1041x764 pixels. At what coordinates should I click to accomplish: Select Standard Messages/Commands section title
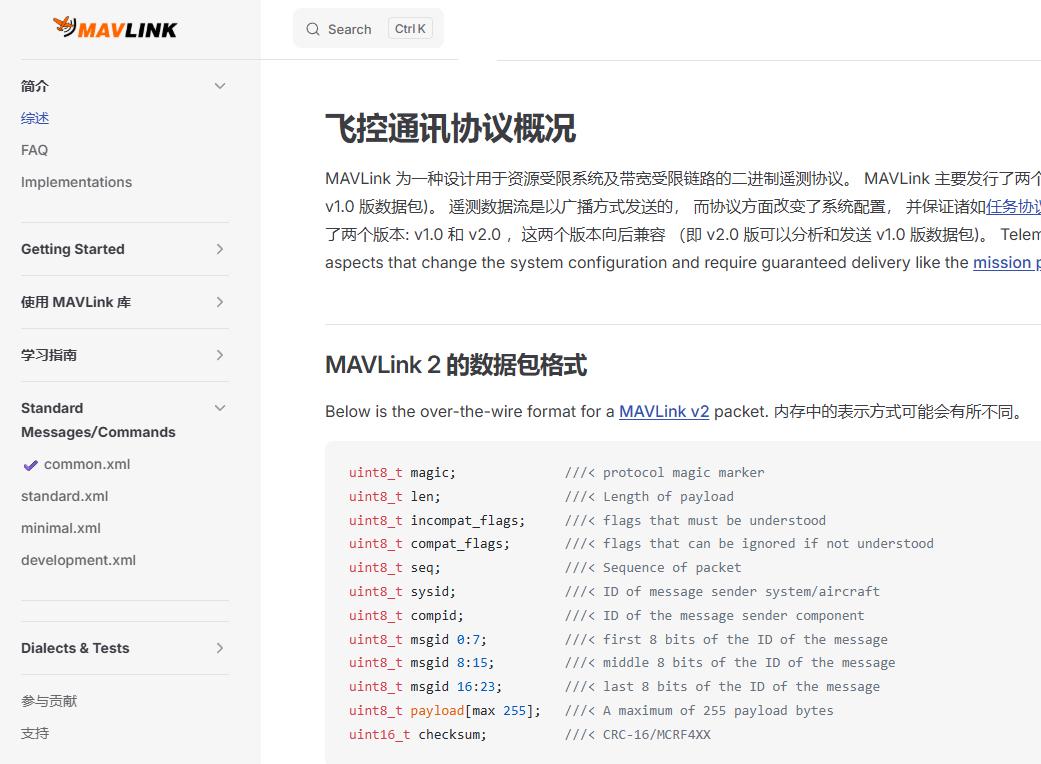tap(98, 420)
